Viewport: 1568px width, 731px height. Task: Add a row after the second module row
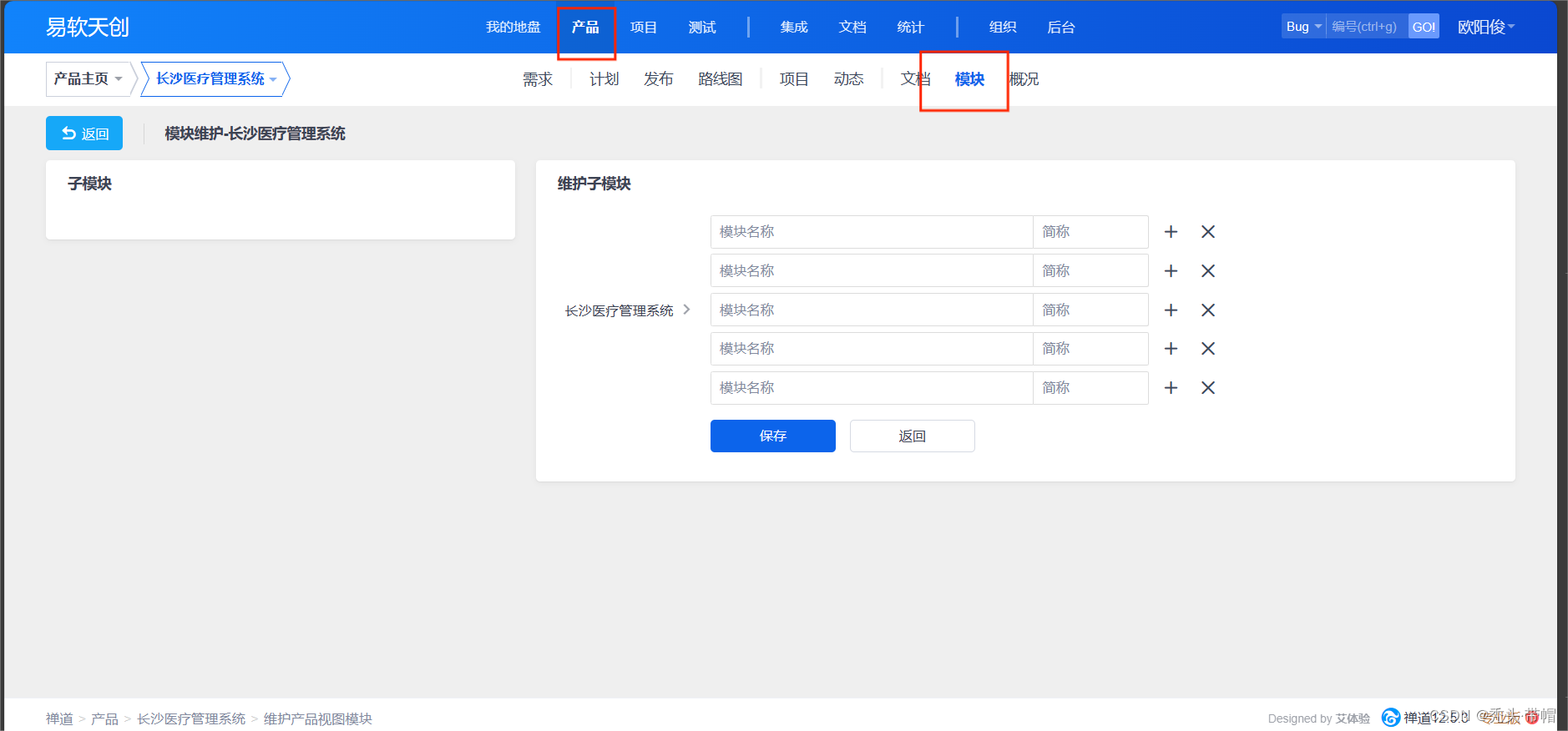[1171, 271]
